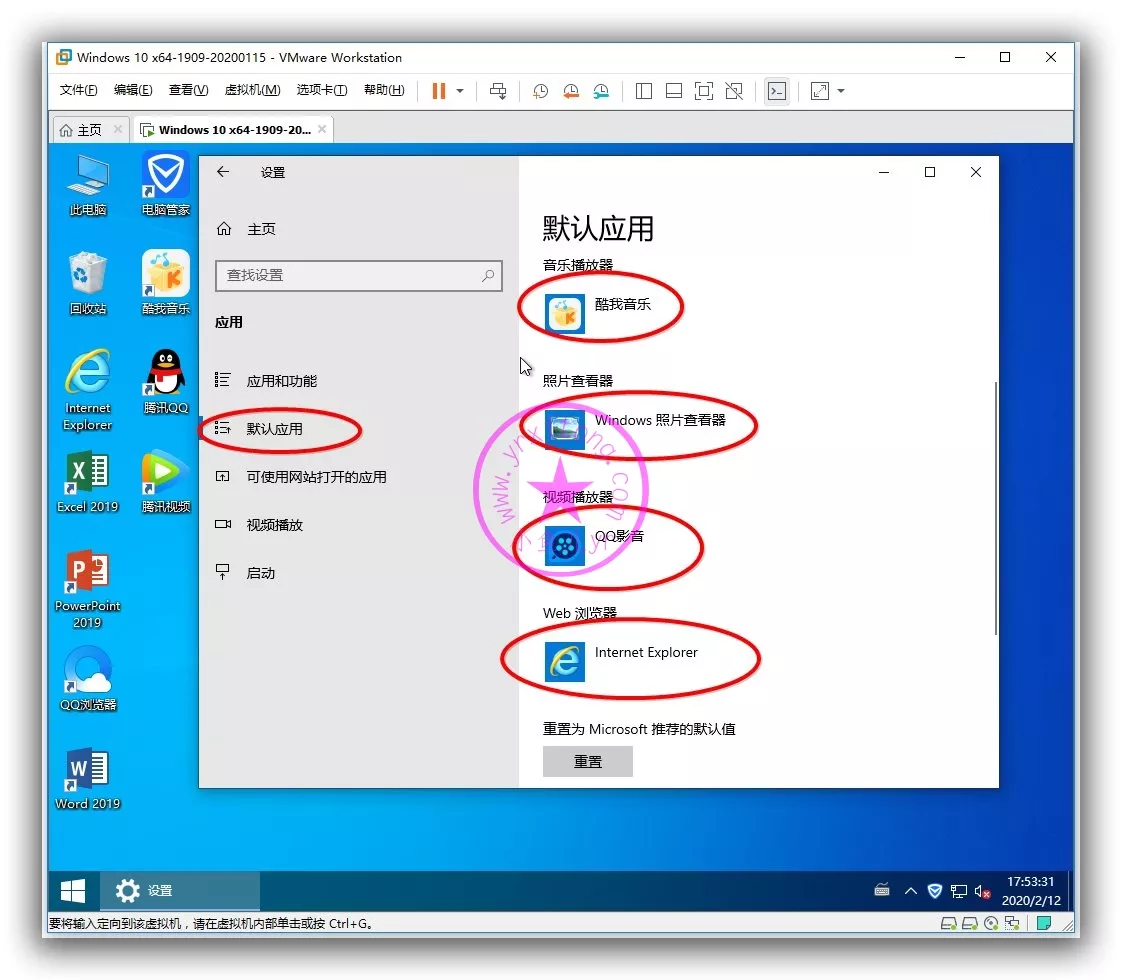Click the revert to snapshot icon

(x=571, y=91)
